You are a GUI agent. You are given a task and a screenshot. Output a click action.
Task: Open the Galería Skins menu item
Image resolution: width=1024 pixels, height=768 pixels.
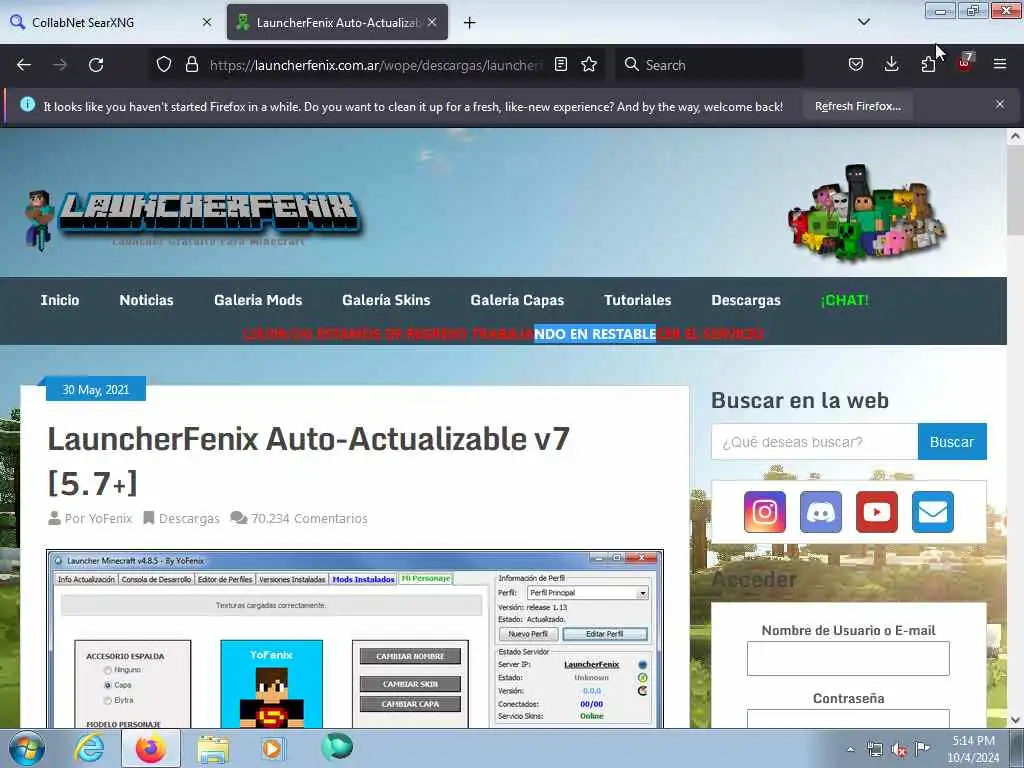point(386,300)
